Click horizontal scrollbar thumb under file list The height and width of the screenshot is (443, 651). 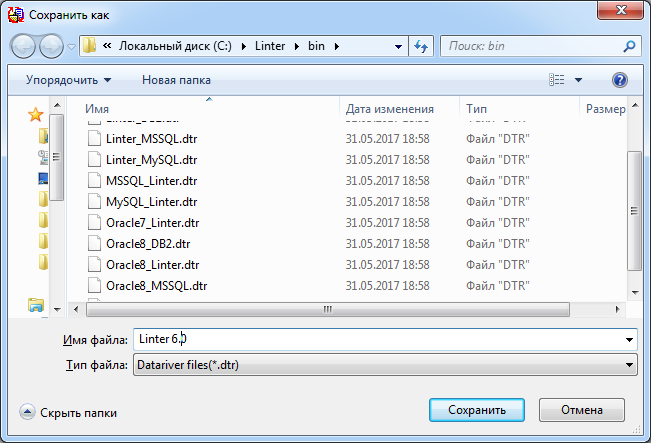click(x=328, y=309)
